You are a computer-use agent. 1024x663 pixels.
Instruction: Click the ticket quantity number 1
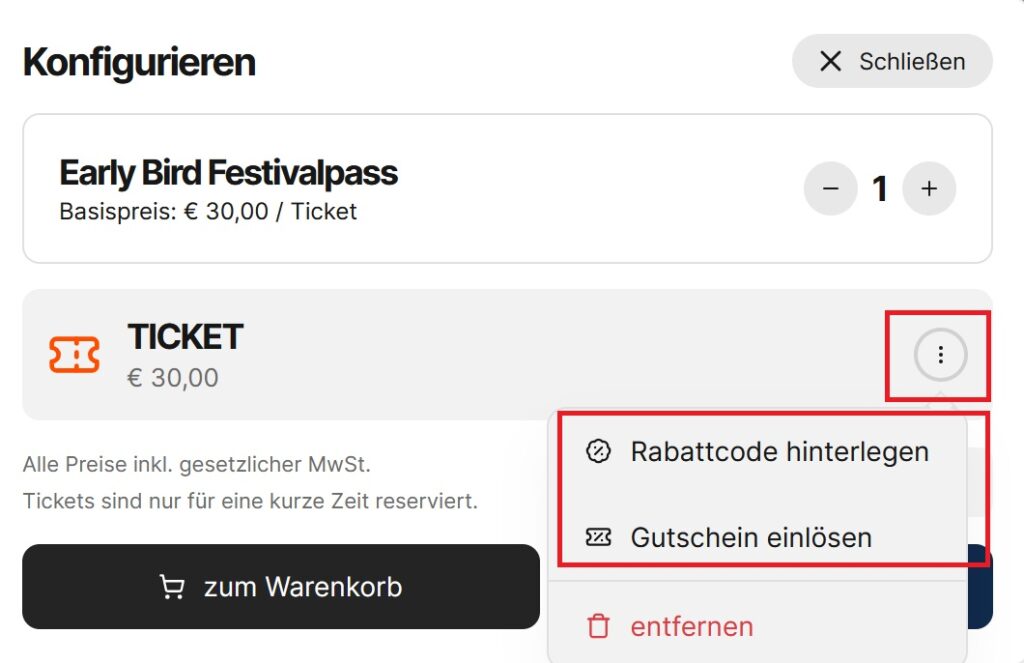(x=880, y=189)
